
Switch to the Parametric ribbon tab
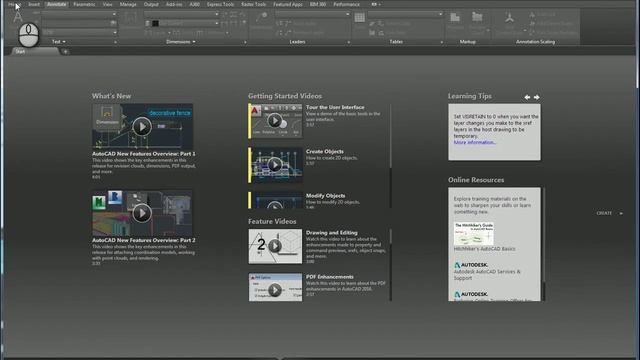coord(84,4)
